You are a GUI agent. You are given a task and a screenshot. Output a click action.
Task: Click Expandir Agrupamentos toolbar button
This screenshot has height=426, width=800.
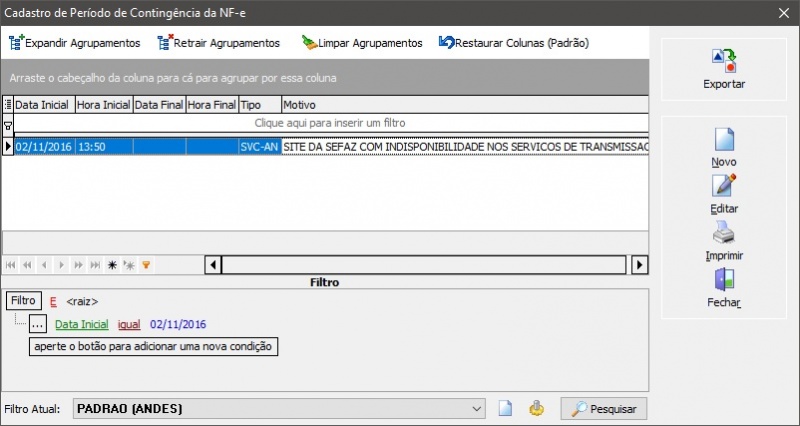(74, 43)
